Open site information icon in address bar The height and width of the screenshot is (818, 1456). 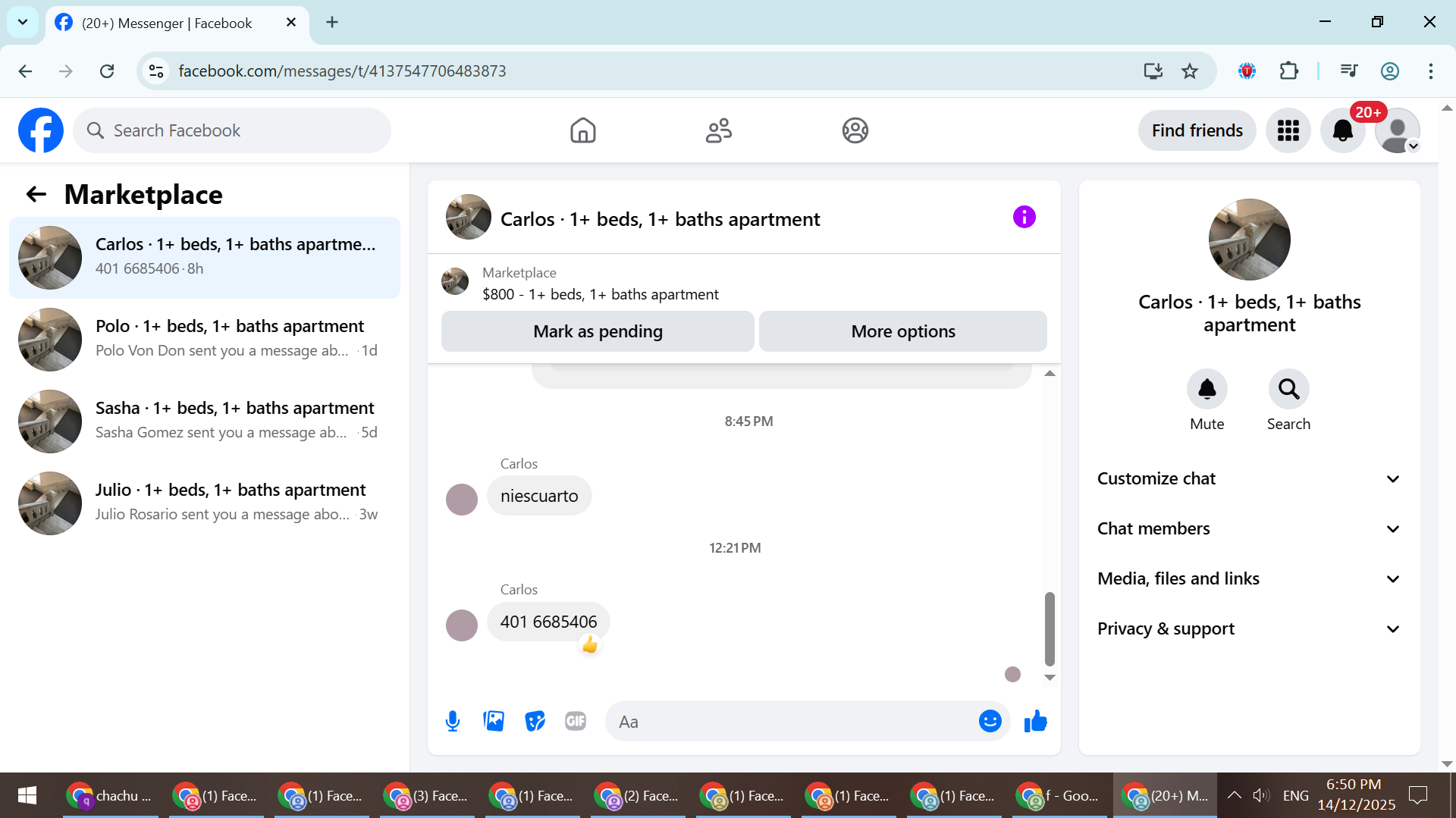click(x=156, y=71)
